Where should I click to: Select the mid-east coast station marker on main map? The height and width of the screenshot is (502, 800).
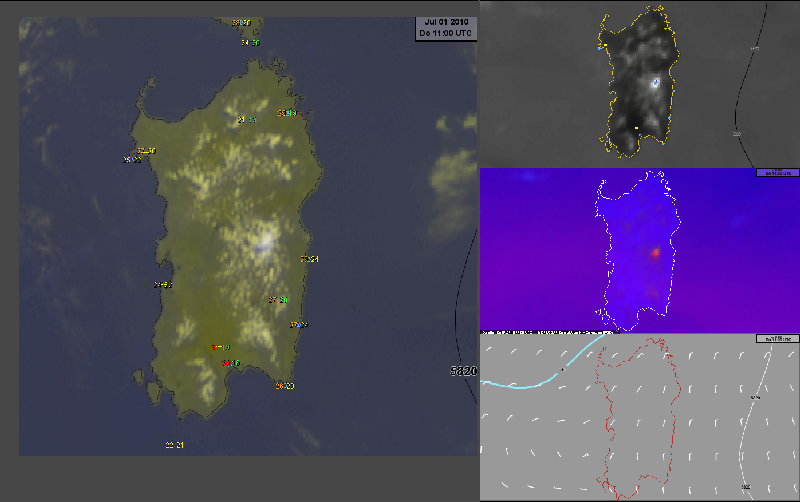309,260
